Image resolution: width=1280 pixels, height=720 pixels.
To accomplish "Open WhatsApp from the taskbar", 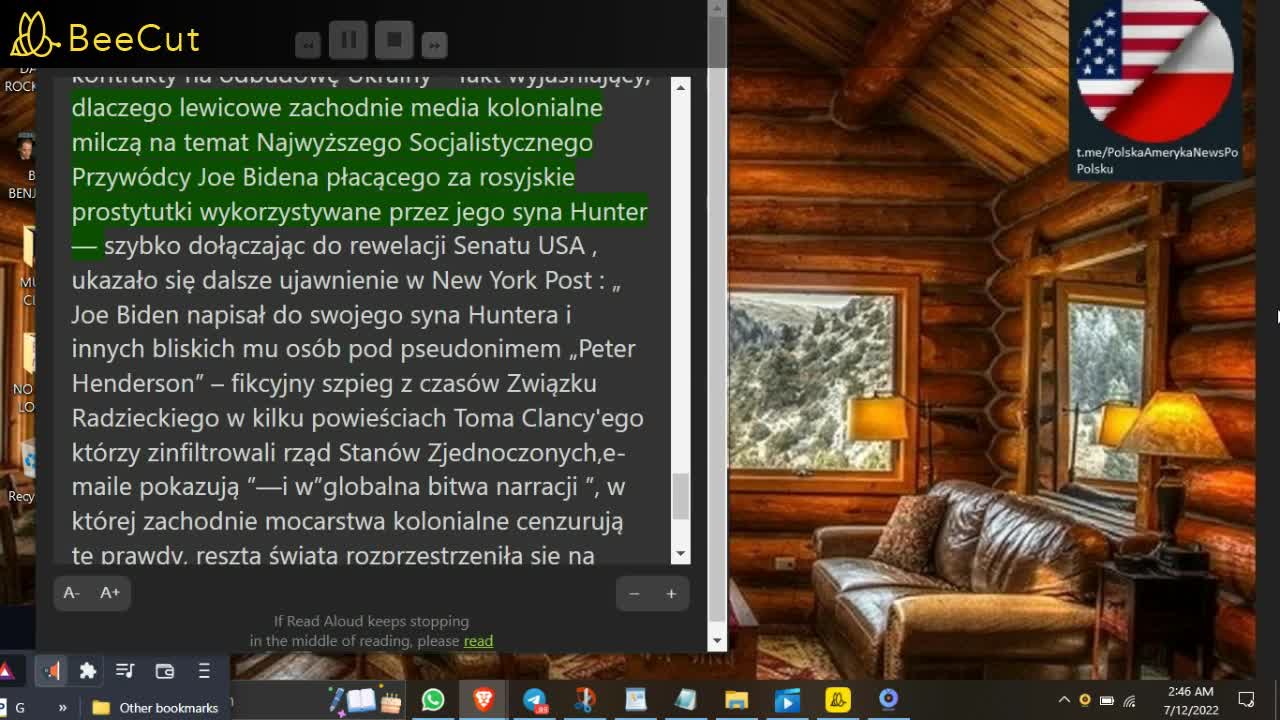I will pyautogui.click(x=433, y=699).
